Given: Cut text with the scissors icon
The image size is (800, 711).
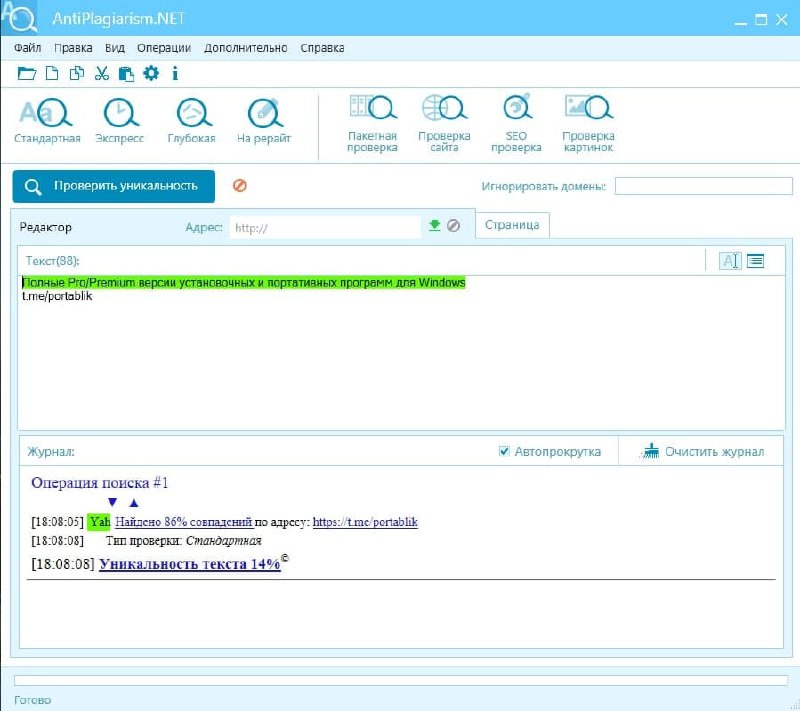Looking at the screenshot, I should [102, 73].
